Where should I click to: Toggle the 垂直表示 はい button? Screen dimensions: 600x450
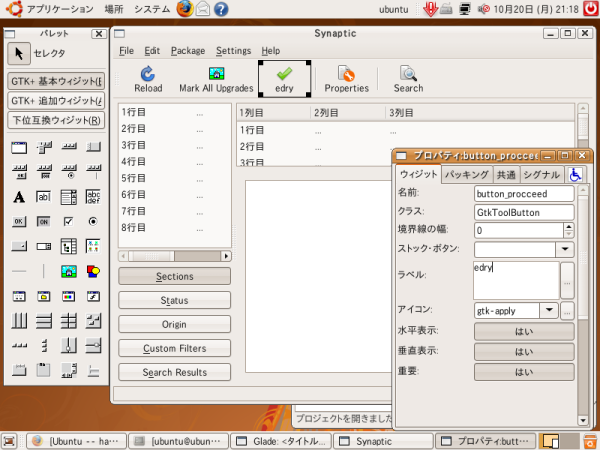(x=524, y=352)
